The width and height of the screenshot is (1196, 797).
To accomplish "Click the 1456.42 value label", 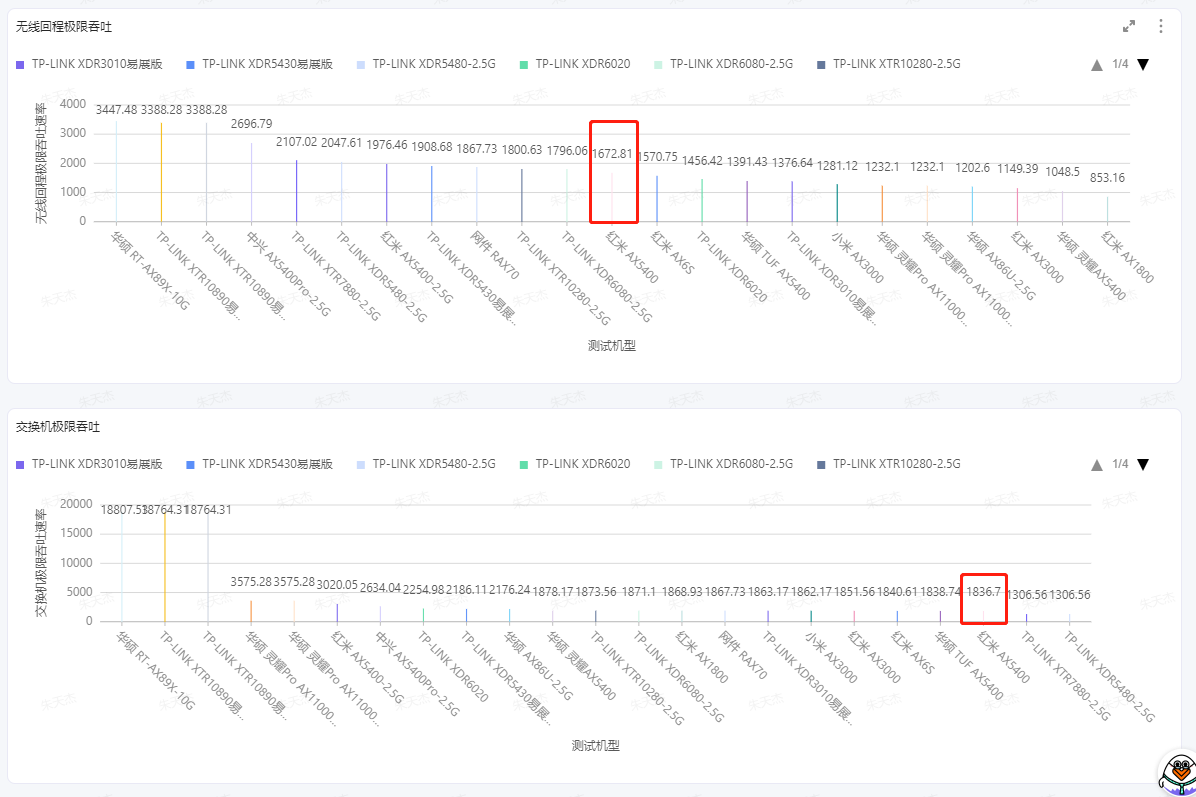I will pos(702,161).
